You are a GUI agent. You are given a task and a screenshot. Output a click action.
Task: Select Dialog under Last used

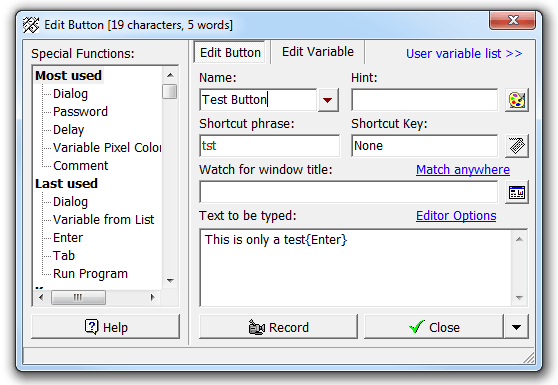coord(70,202)
